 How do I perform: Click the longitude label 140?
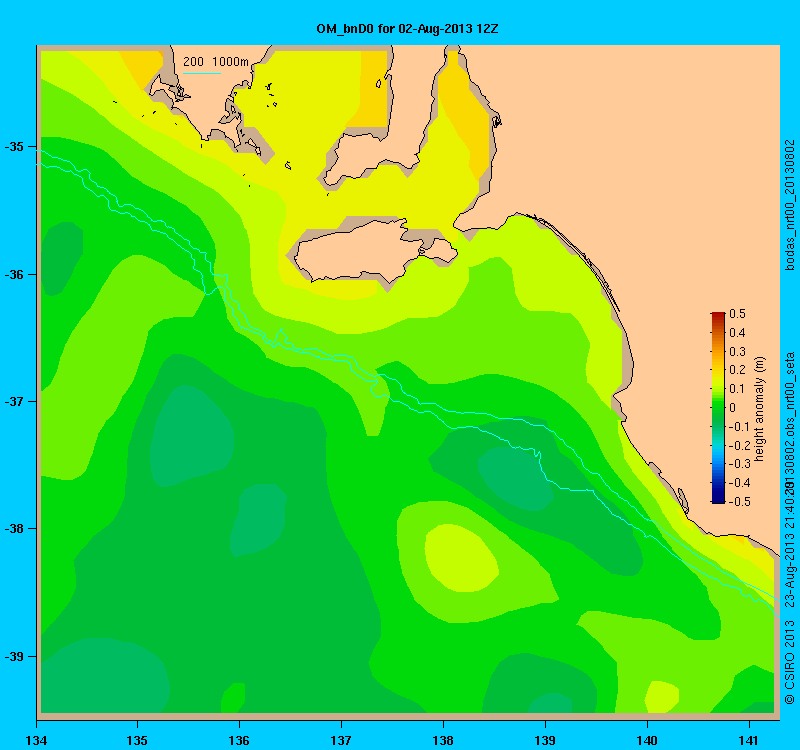[647, 740]
